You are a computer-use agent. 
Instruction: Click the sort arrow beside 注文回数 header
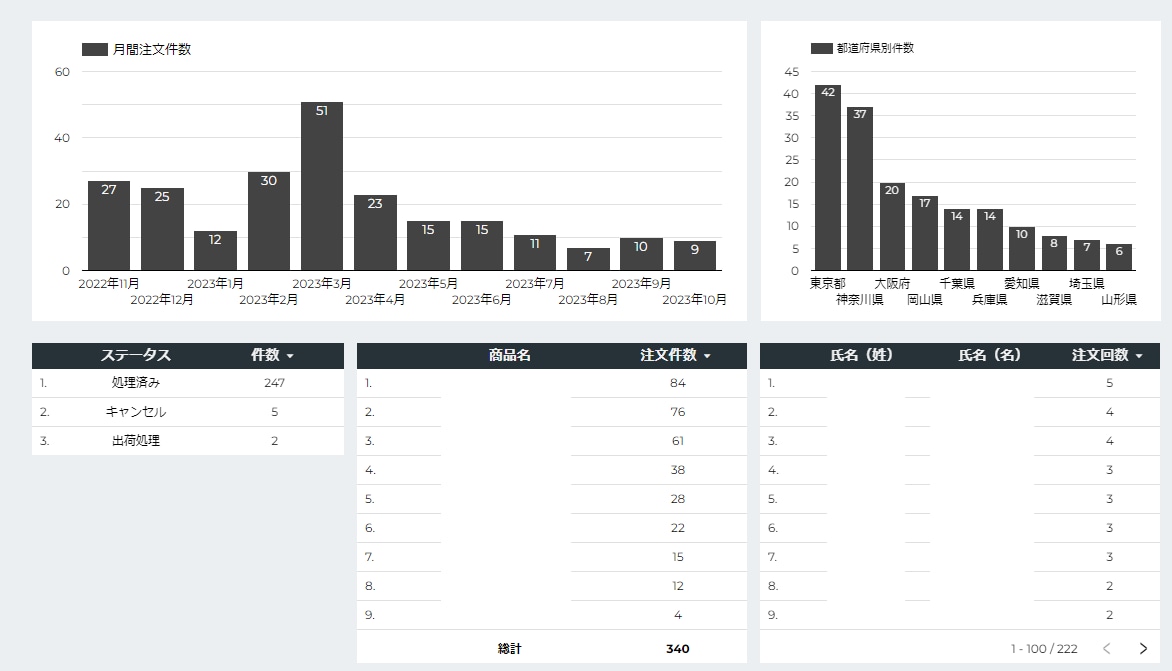(x=1139, y=356)
